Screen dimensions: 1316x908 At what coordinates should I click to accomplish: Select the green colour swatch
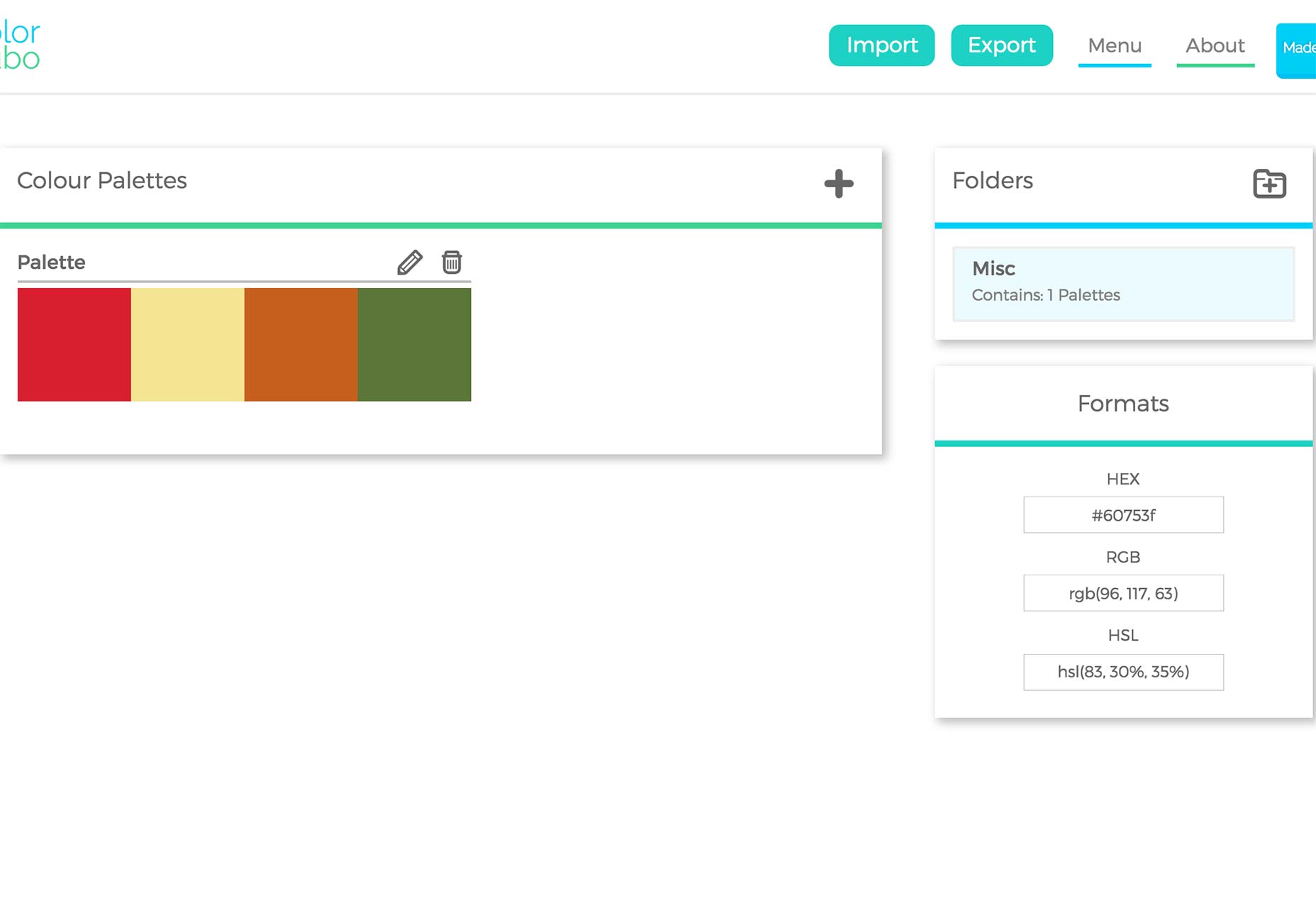[x=415, y=345]
